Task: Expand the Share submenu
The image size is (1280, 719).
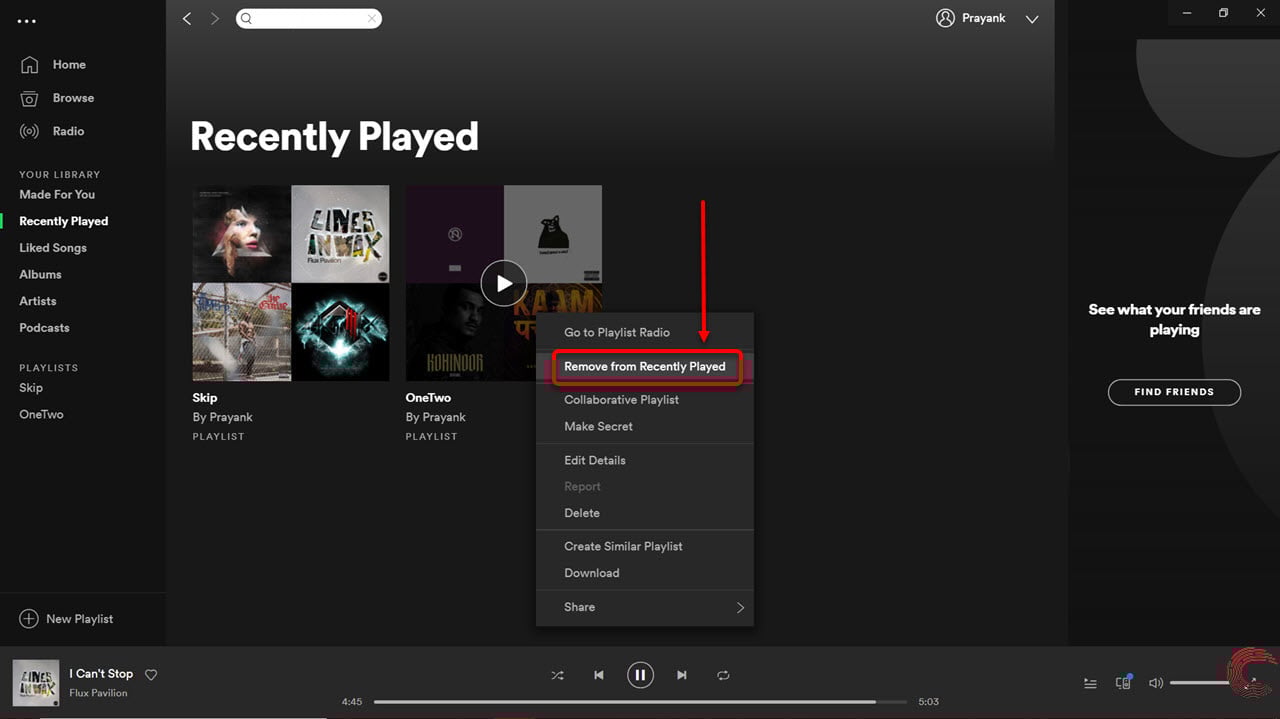Action: 645,607
